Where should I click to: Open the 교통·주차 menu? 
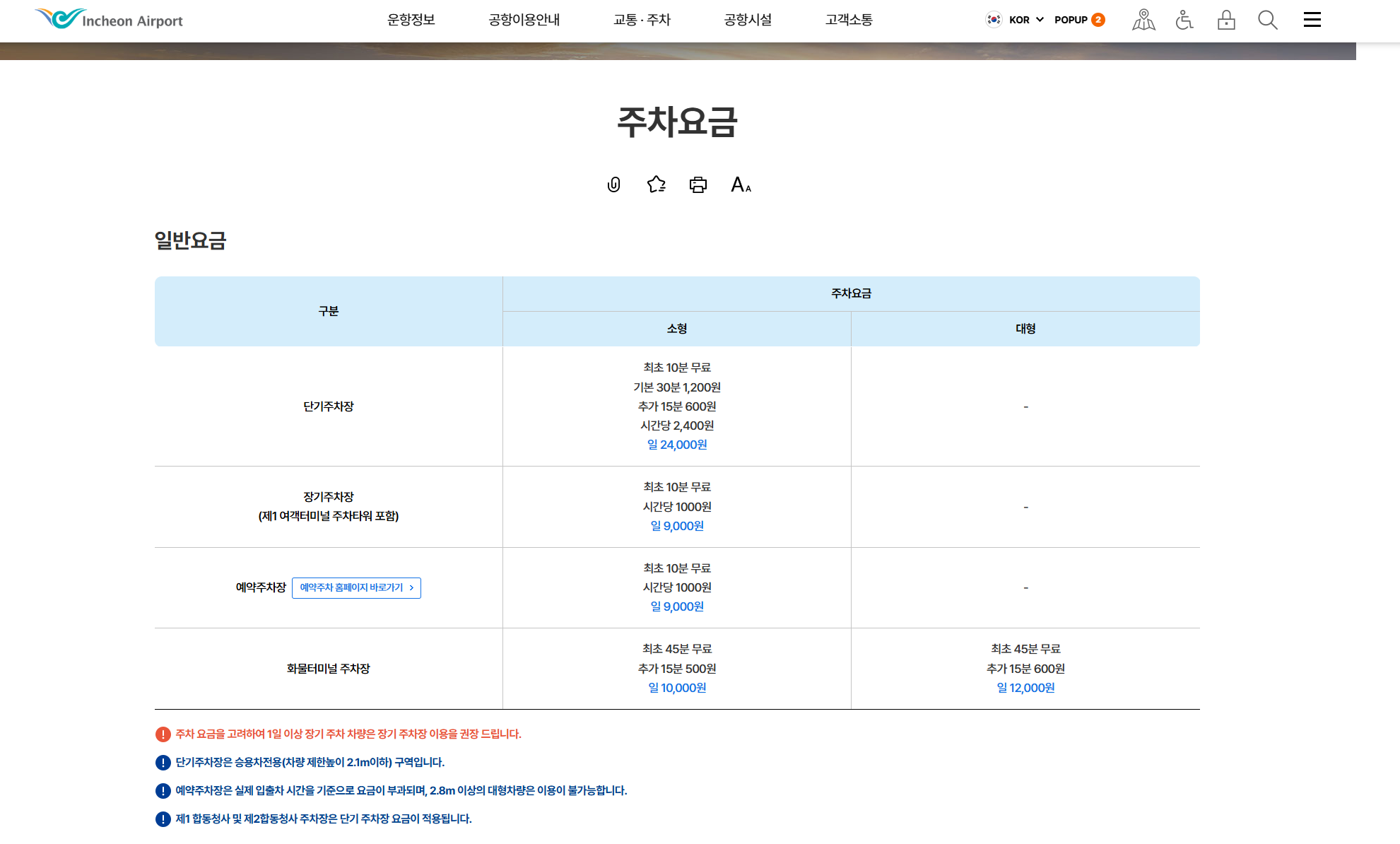(642, 20)
